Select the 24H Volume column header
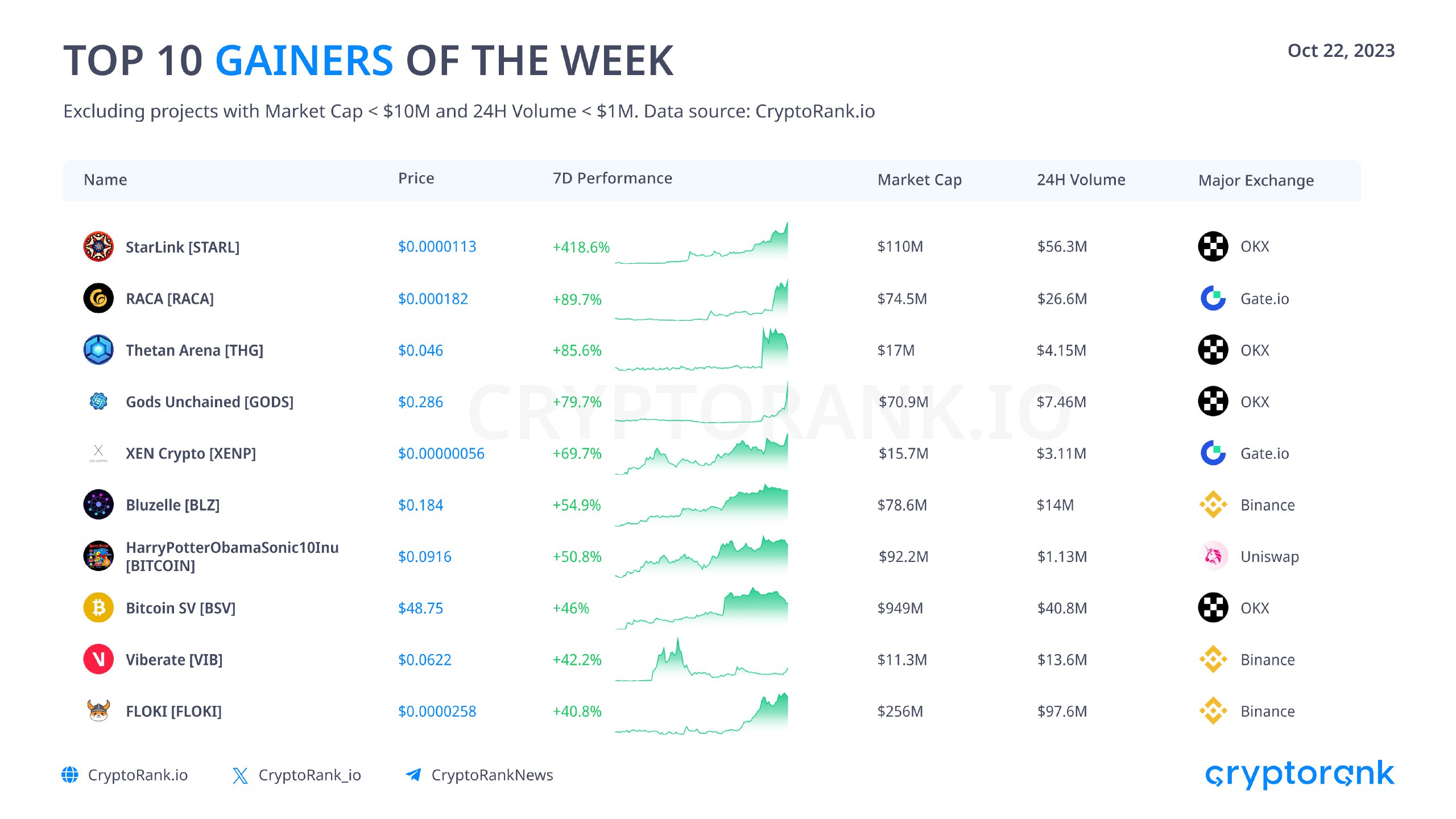The image size is (1456, 819). pos(1081,180)
